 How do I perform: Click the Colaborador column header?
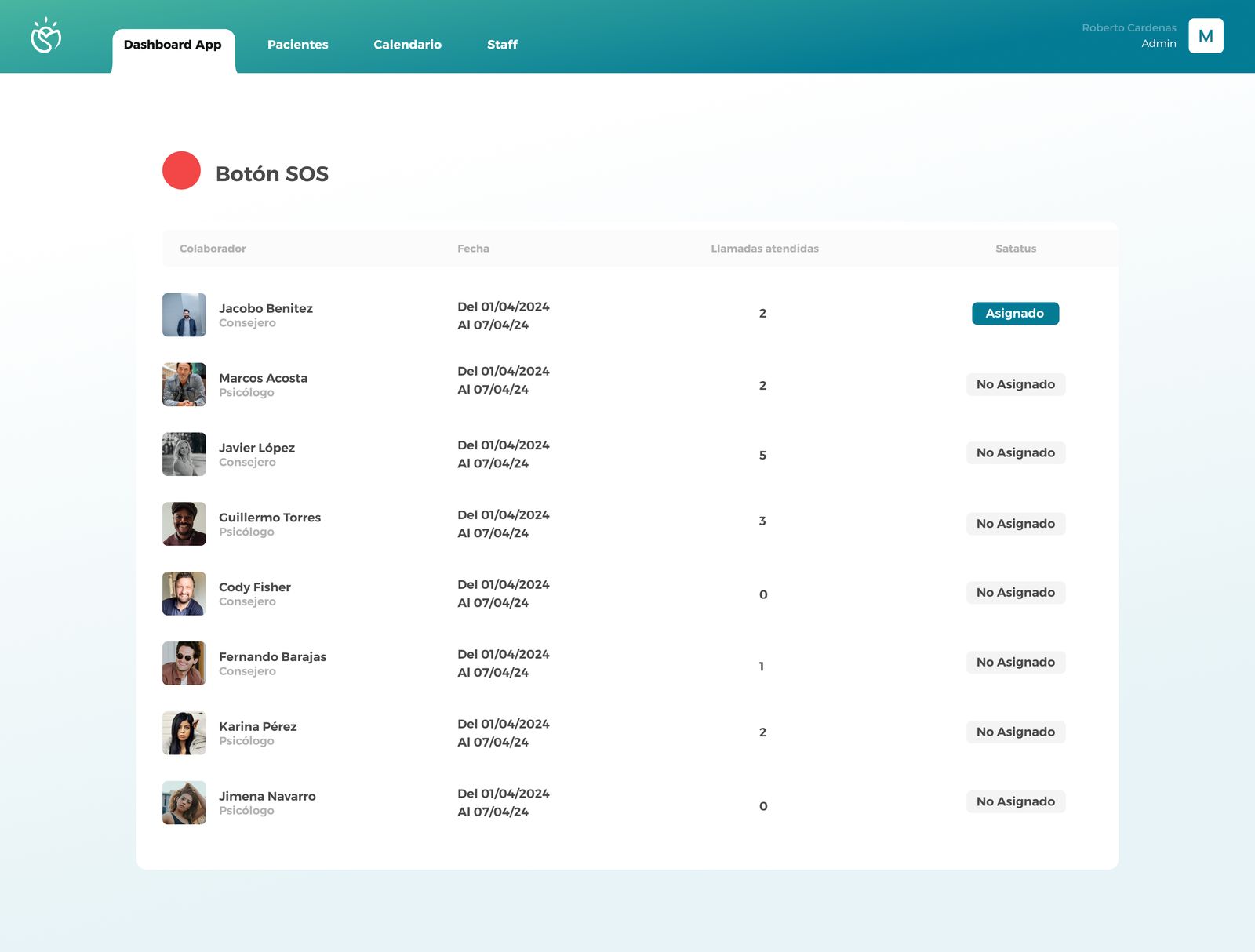213,249
